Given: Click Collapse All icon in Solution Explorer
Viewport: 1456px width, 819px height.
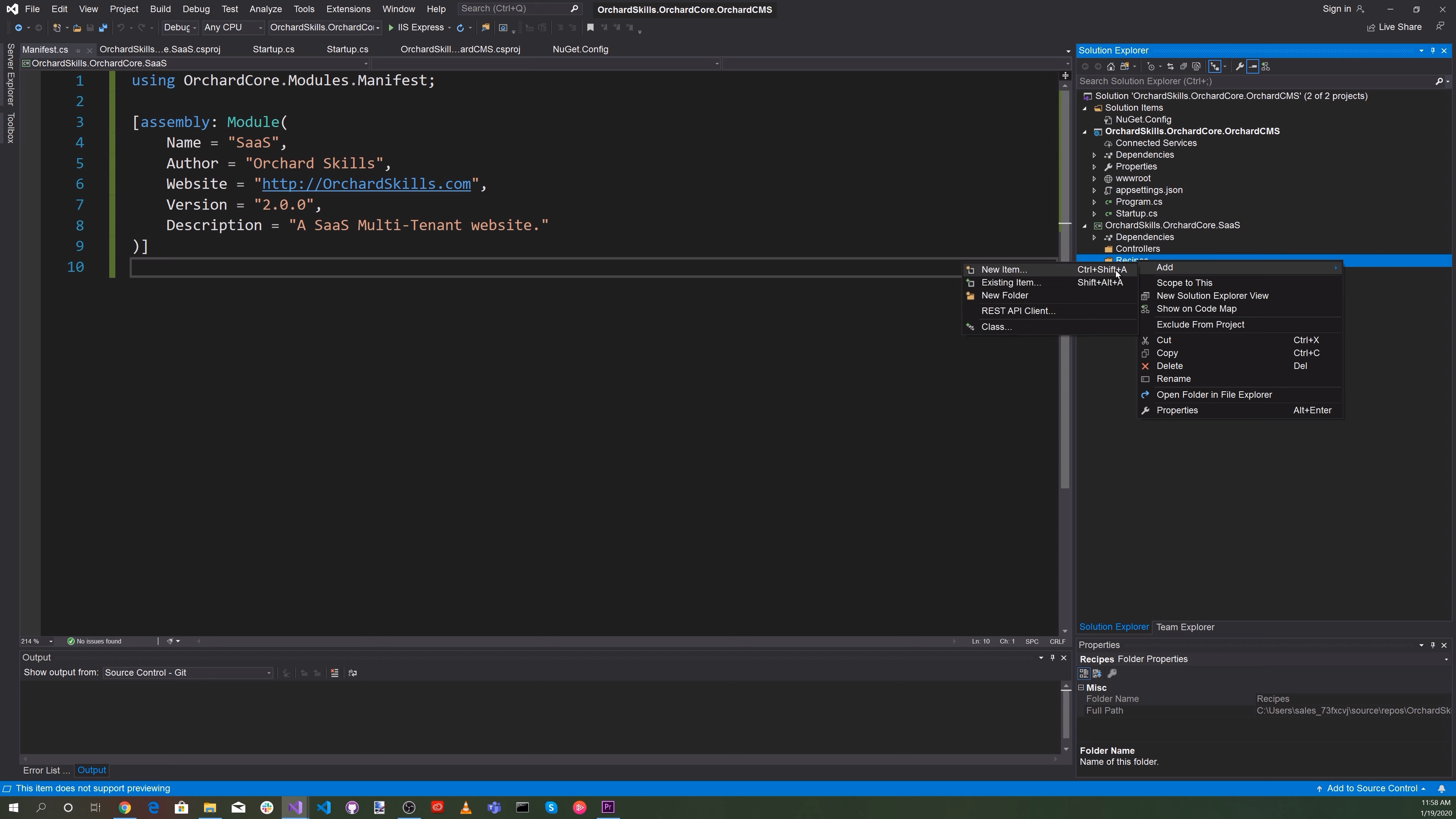Looking at the screenshot, I should tap(1183, 67).
